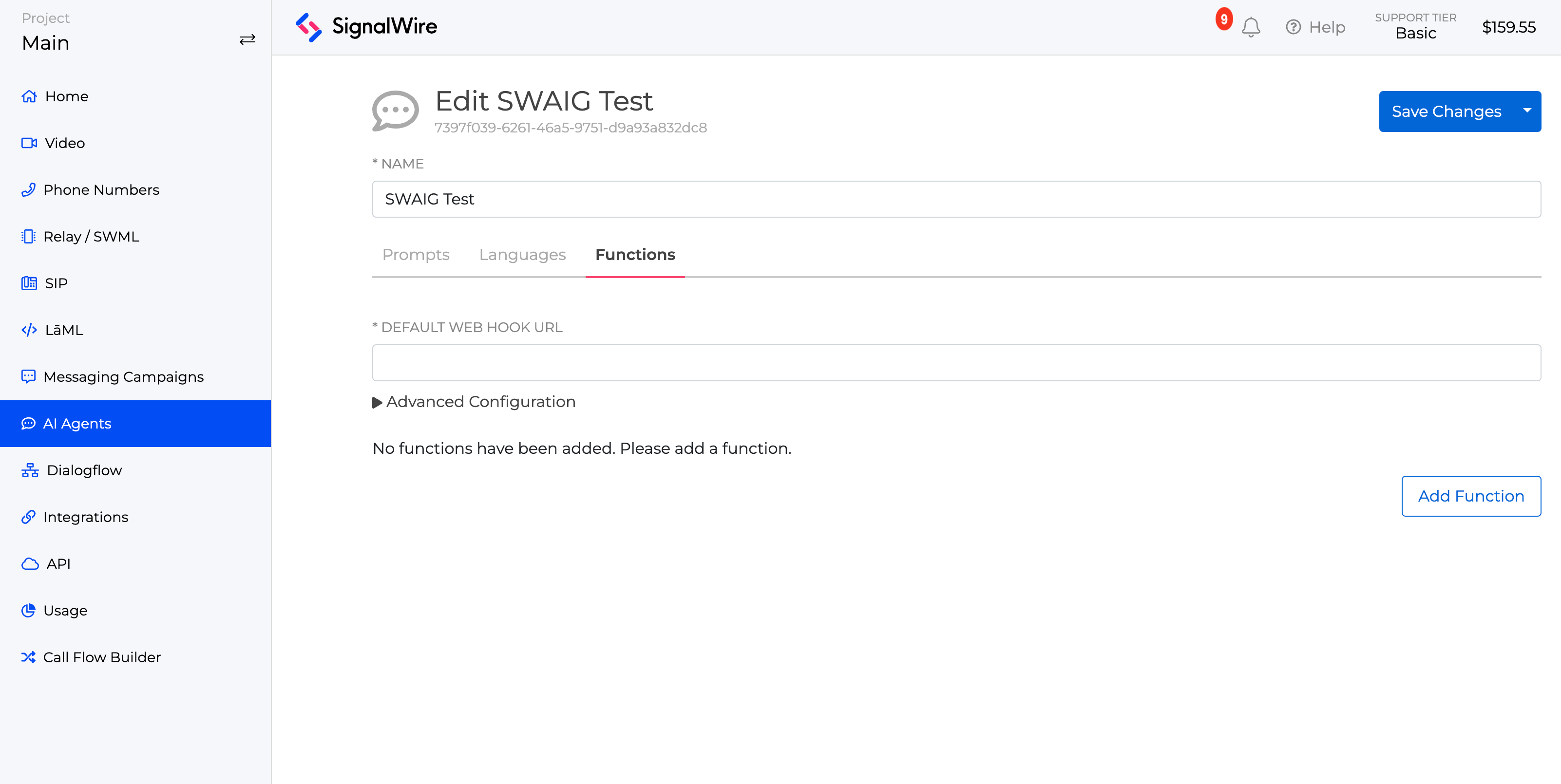Open the Relay / SWML section

135,236
